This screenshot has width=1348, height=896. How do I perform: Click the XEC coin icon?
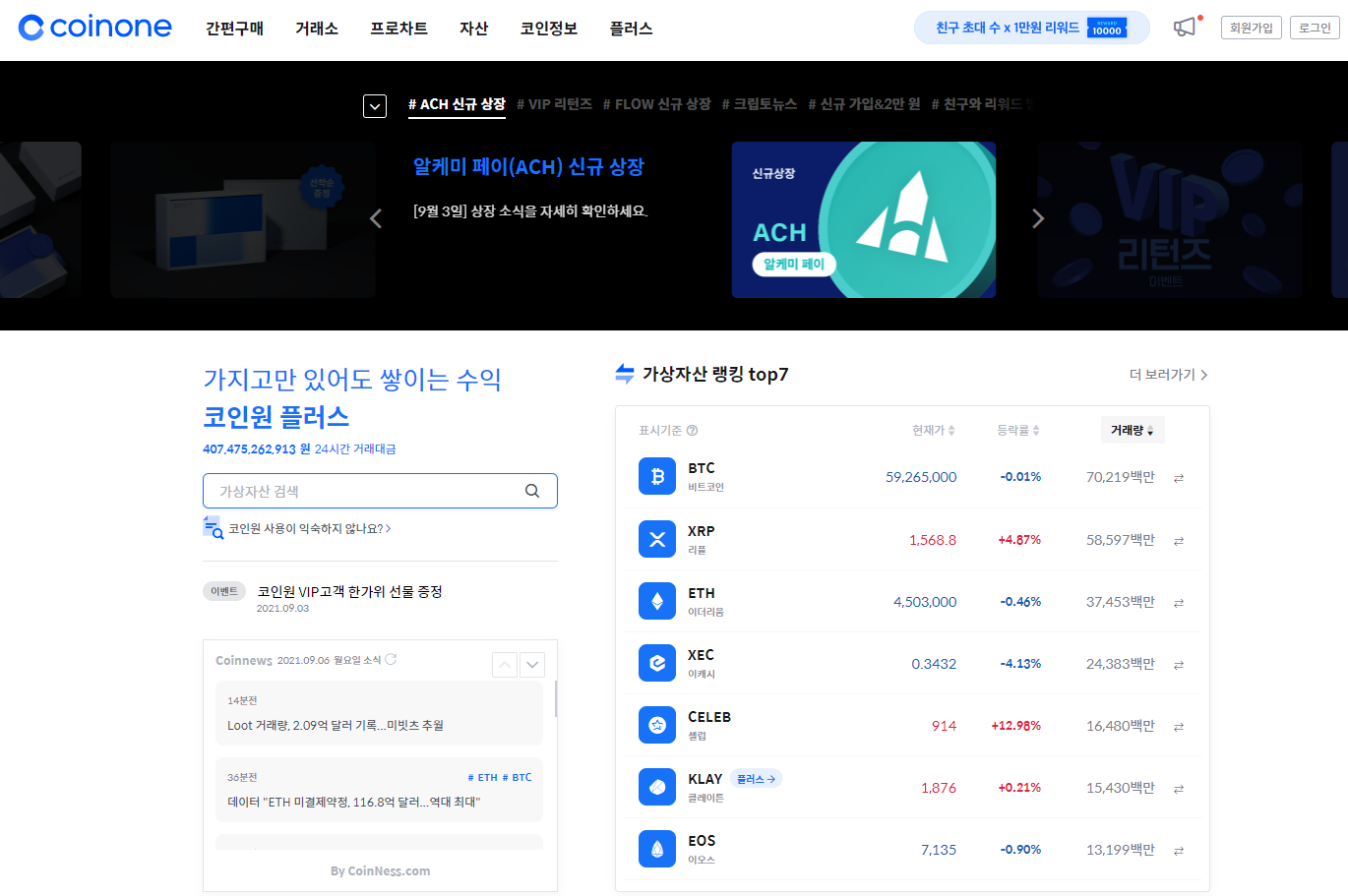pos(657,663)
